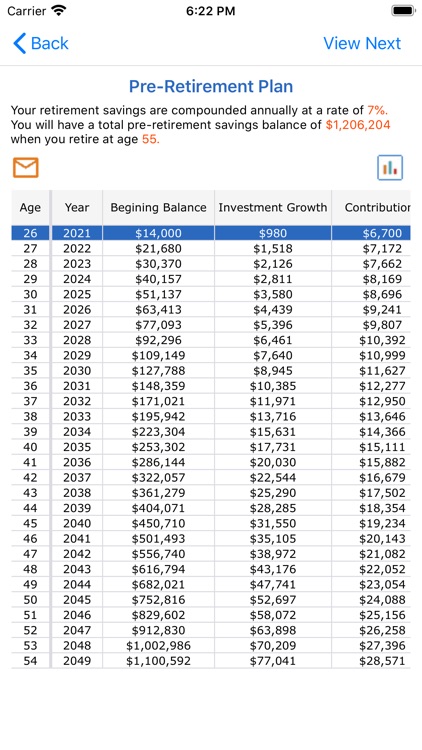
Task: Select the row with balance $253,302
Action: click(x=211, y=447)
